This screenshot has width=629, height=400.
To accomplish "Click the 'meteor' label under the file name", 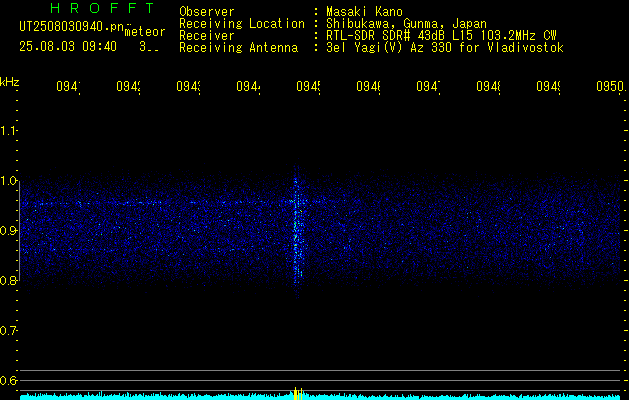I will click(145, 32).
